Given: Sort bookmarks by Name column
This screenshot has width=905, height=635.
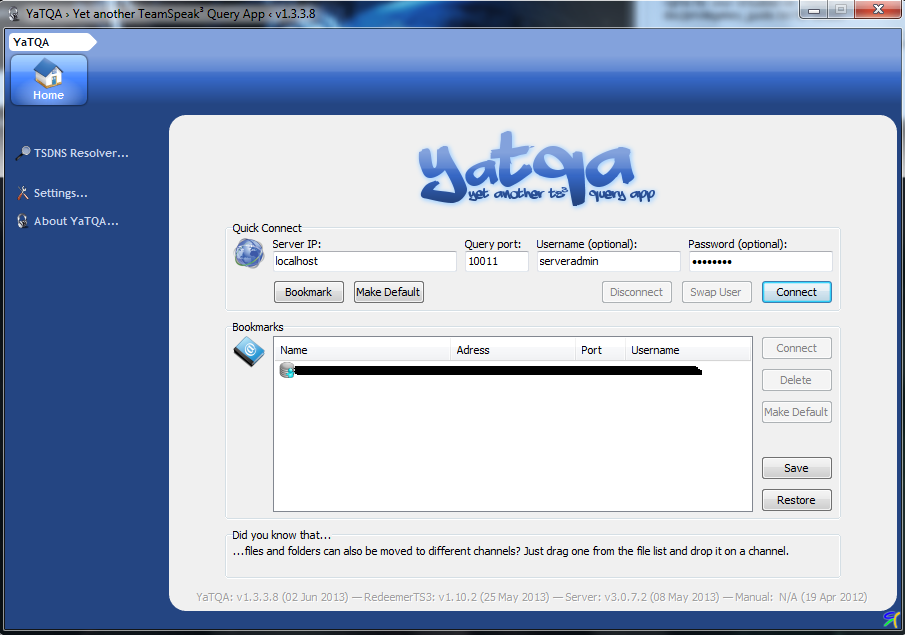Looking at the screenshot, I should coord(362,350).
